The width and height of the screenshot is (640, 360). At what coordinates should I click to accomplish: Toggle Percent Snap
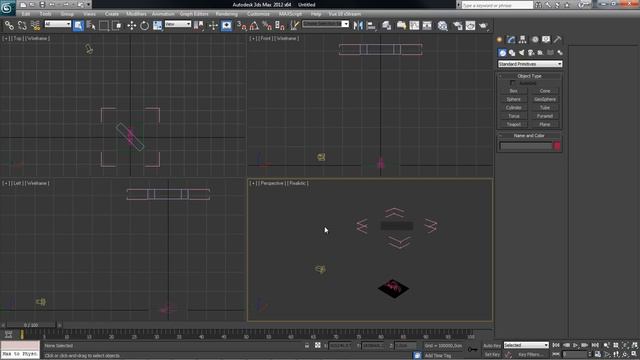267,26
